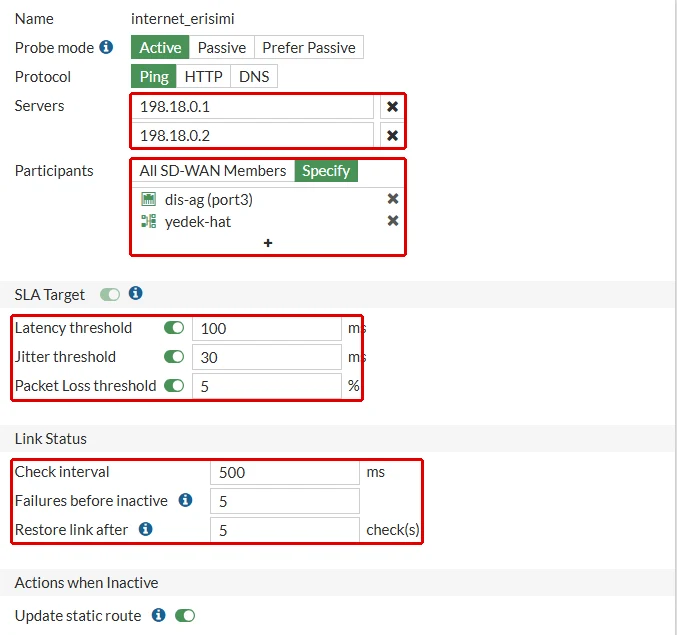Toggle Jitter threshold switch
This screenshot has width=677, height=635.
point(174,357)
